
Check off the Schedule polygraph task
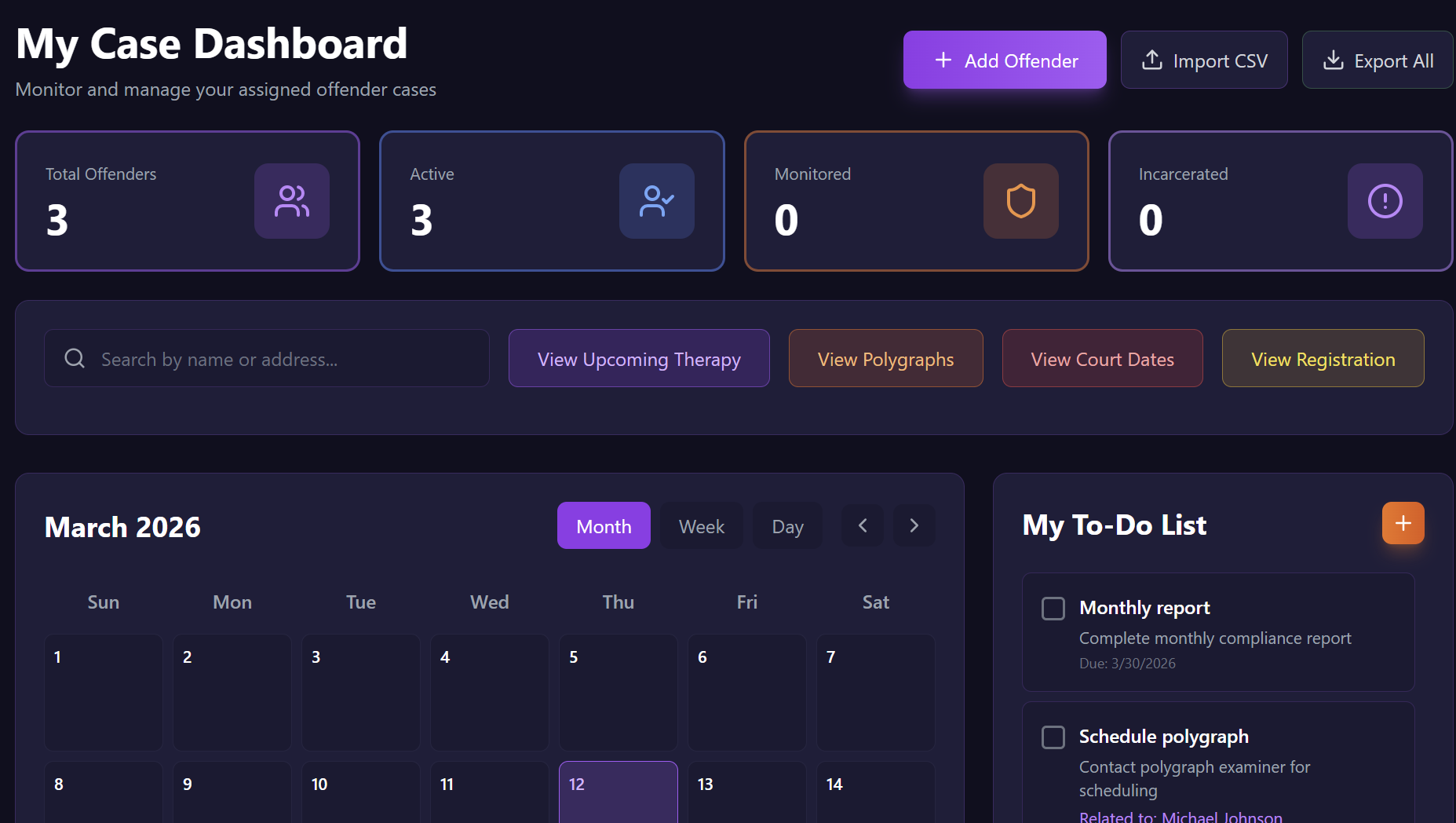(x=1053, y=737)
